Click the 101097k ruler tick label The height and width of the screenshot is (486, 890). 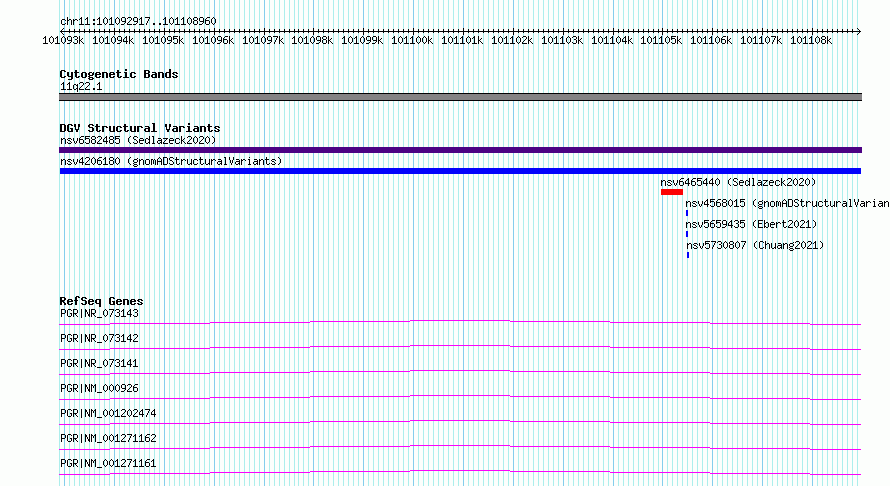tap(263, 40)
